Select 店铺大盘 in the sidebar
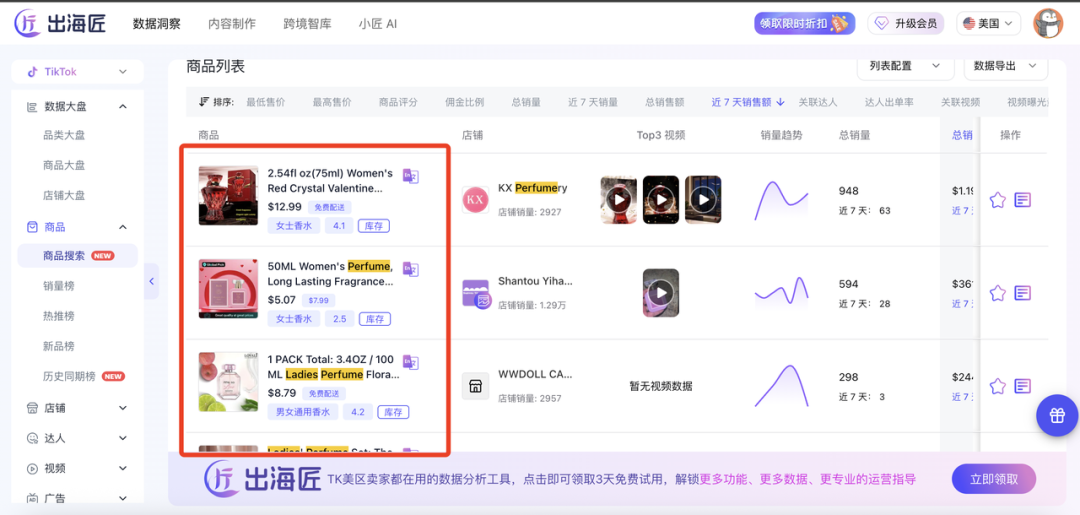Image resolution: width=1080 pixels, height=515 pixels. (64, 196)
